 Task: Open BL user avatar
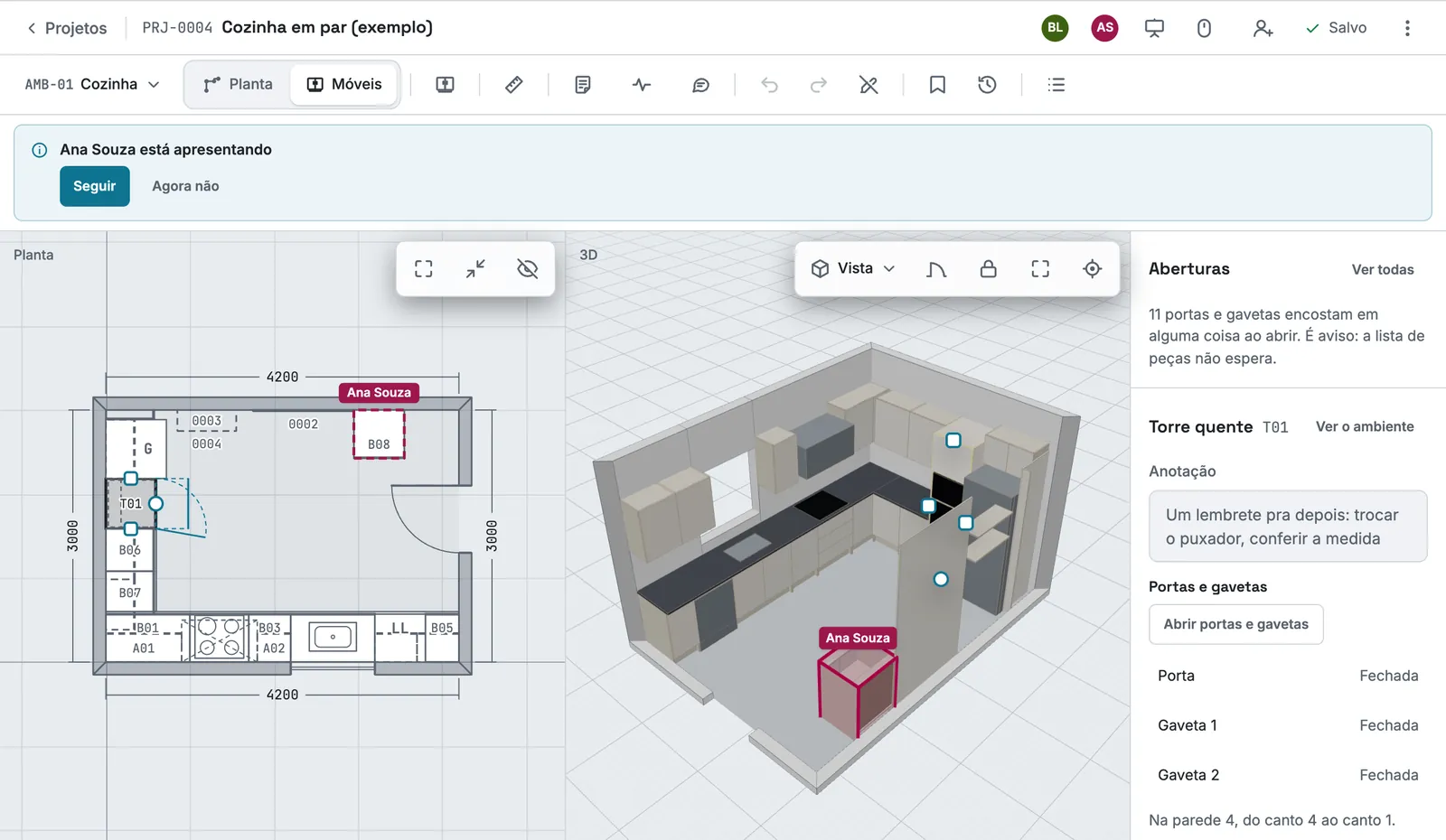pyautogui.click(x=1055, y=28)
